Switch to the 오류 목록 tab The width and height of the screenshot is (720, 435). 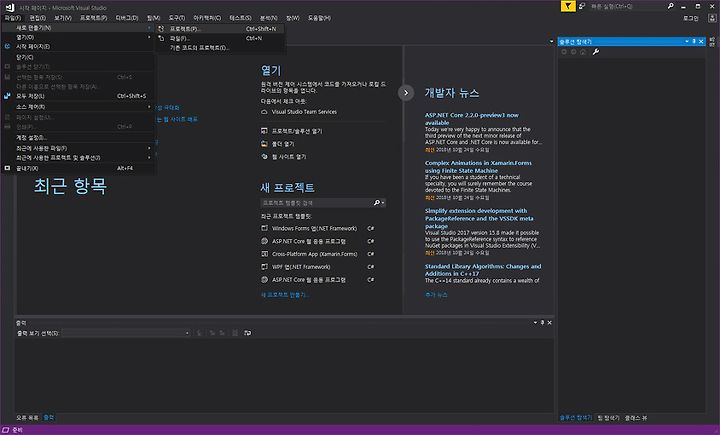[28, 418]
